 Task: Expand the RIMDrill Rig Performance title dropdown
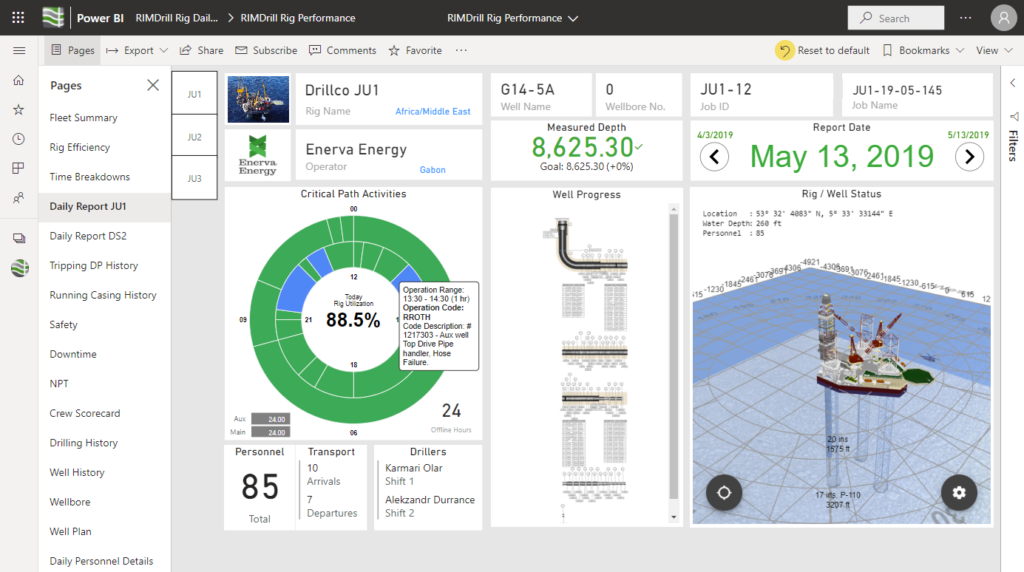tap(513, 18)
